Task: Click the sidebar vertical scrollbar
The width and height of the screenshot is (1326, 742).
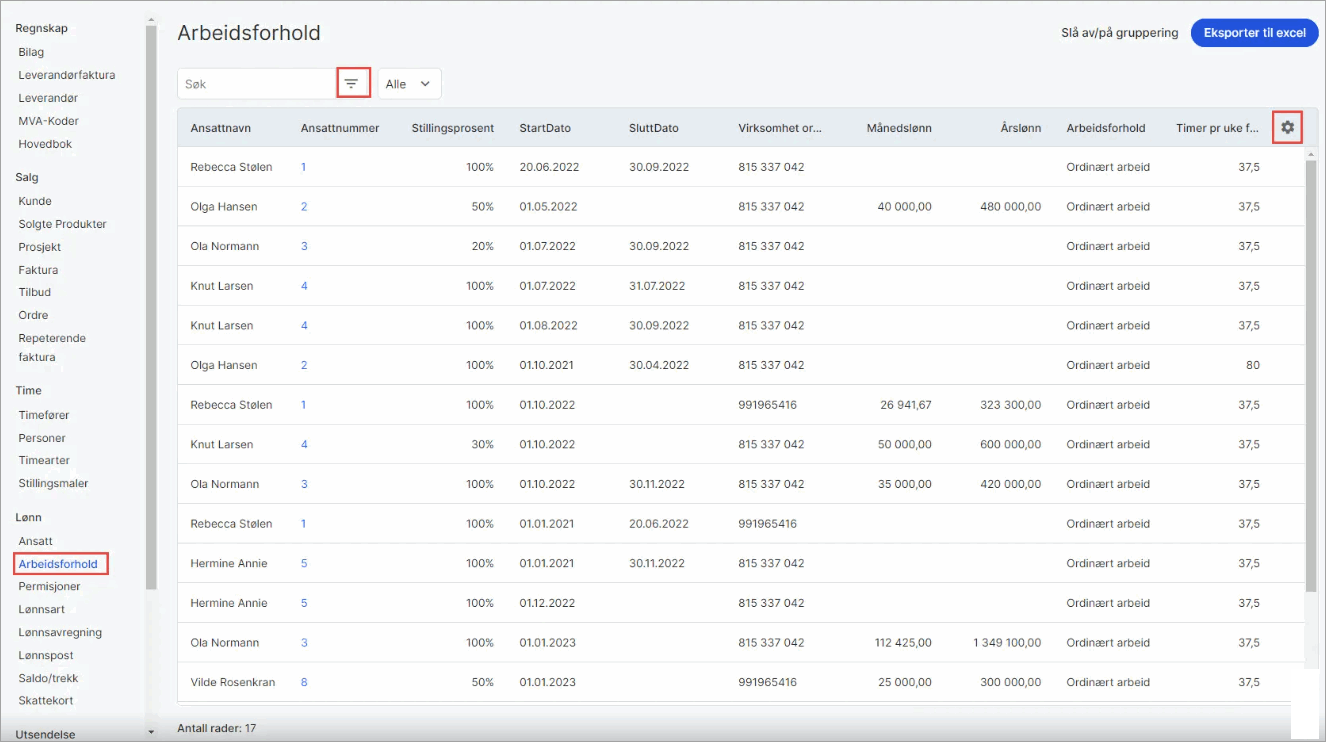Action: [151, 307]
